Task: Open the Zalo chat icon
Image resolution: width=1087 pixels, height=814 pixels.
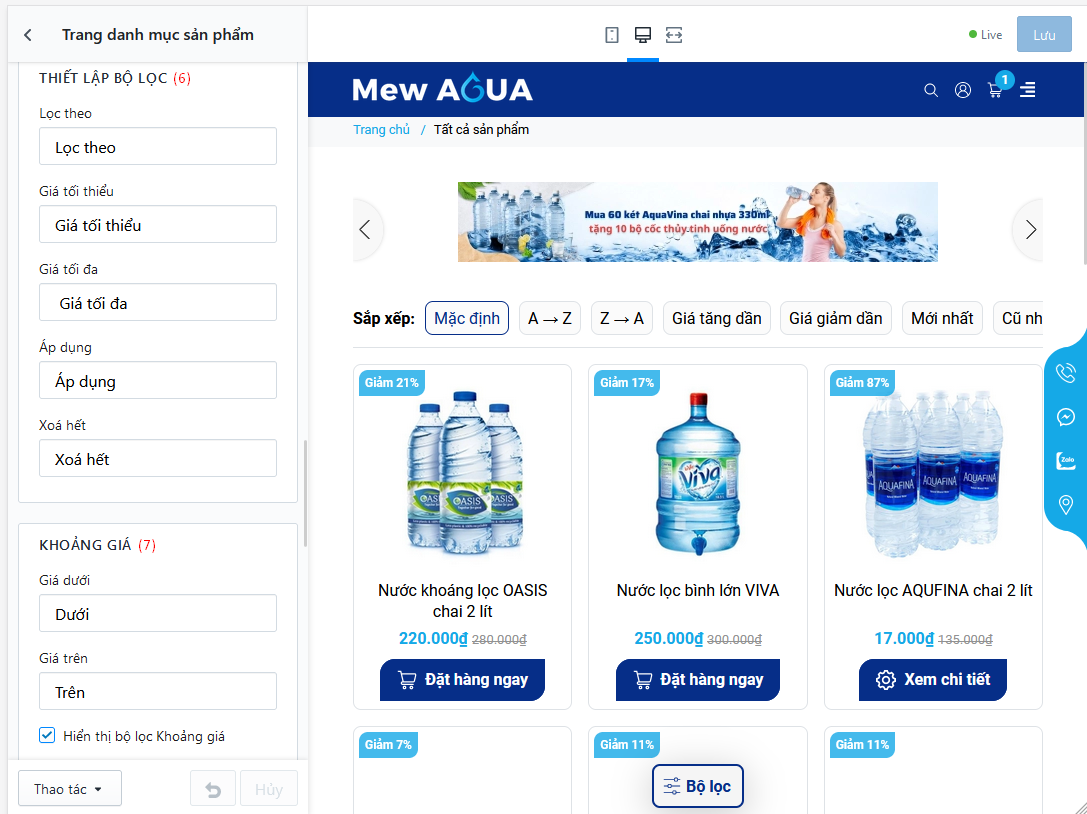Action: [1066, 460]
